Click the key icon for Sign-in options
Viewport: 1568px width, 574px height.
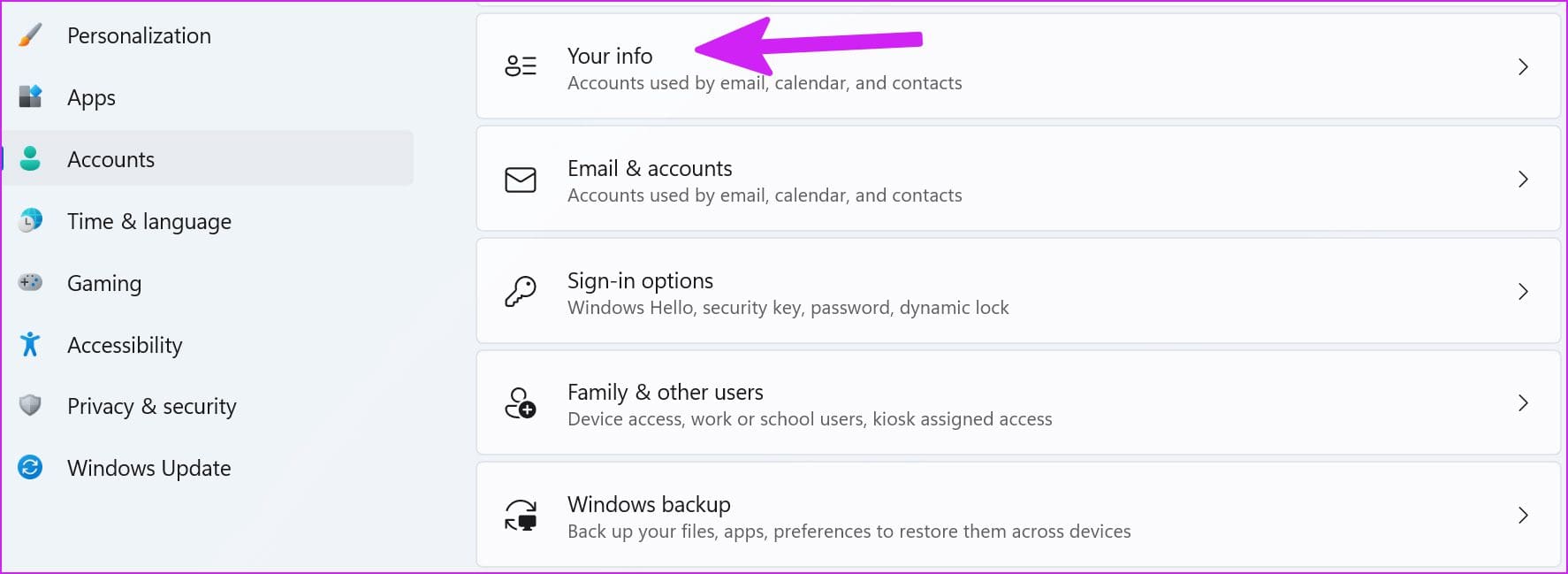pos(521,291)
